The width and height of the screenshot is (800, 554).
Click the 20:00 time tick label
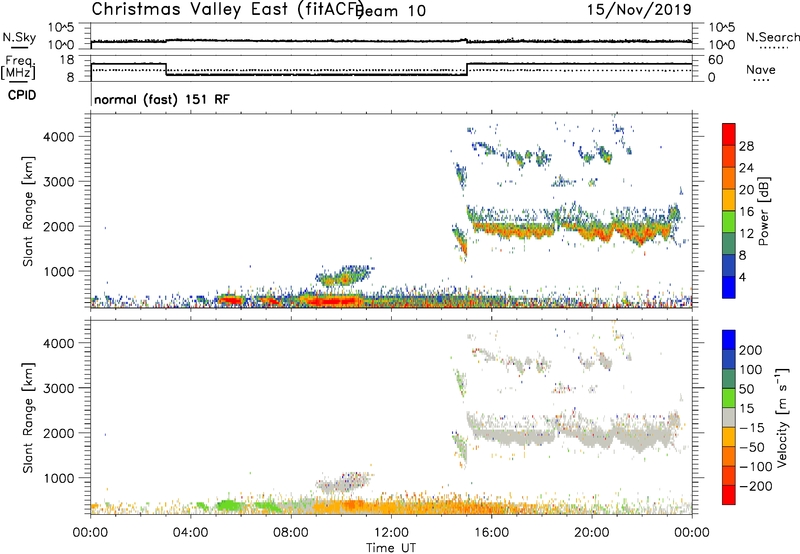point(591,533)
